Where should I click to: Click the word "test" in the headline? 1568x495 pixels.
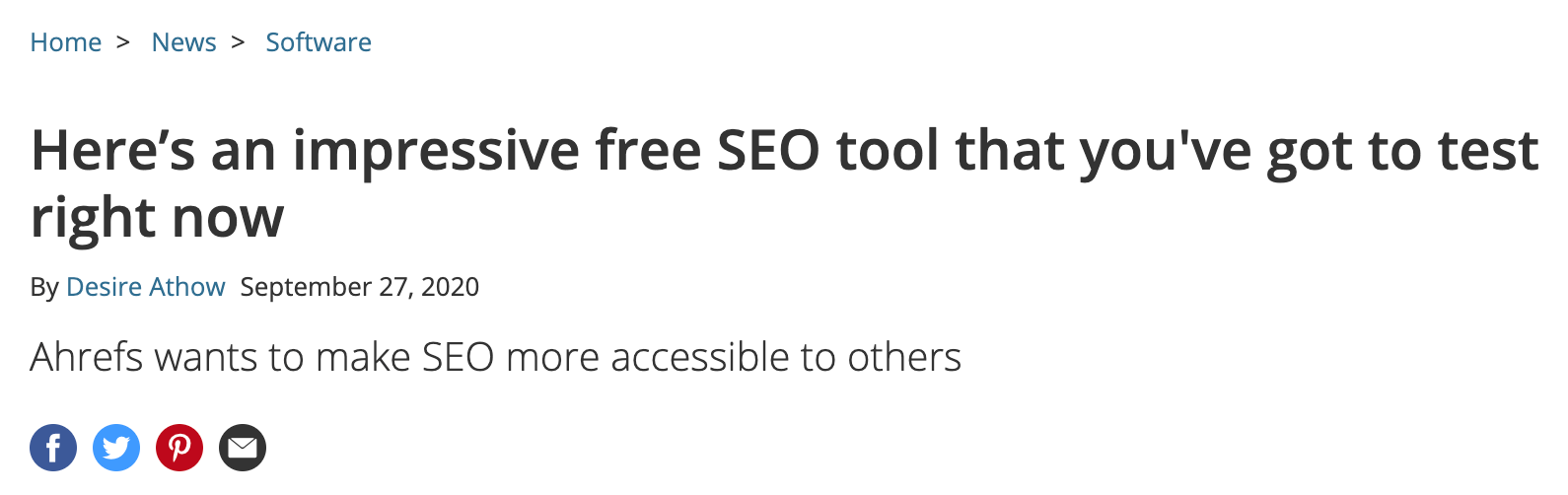point(1488,151)
